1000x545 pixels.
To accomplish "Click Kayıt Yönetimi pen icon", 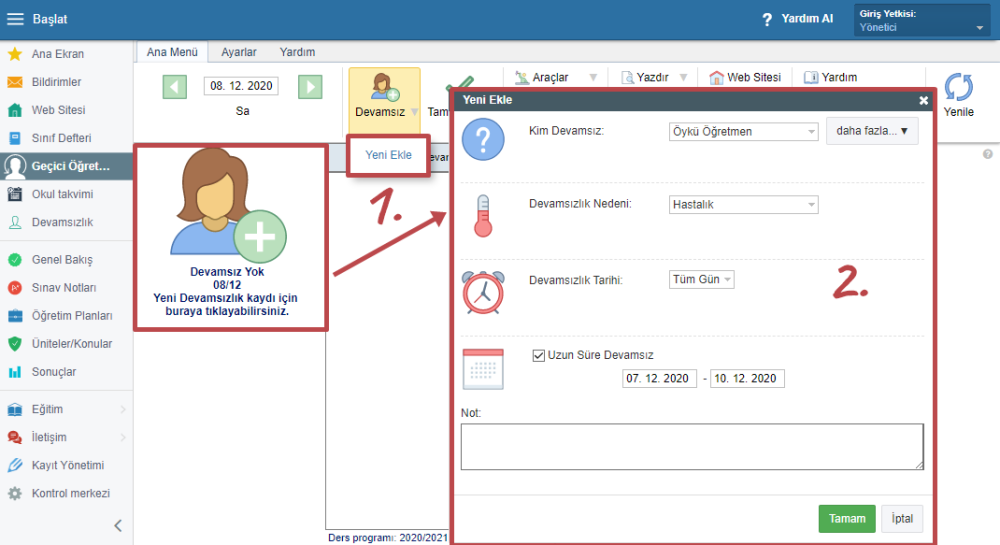I will [15, 465].
